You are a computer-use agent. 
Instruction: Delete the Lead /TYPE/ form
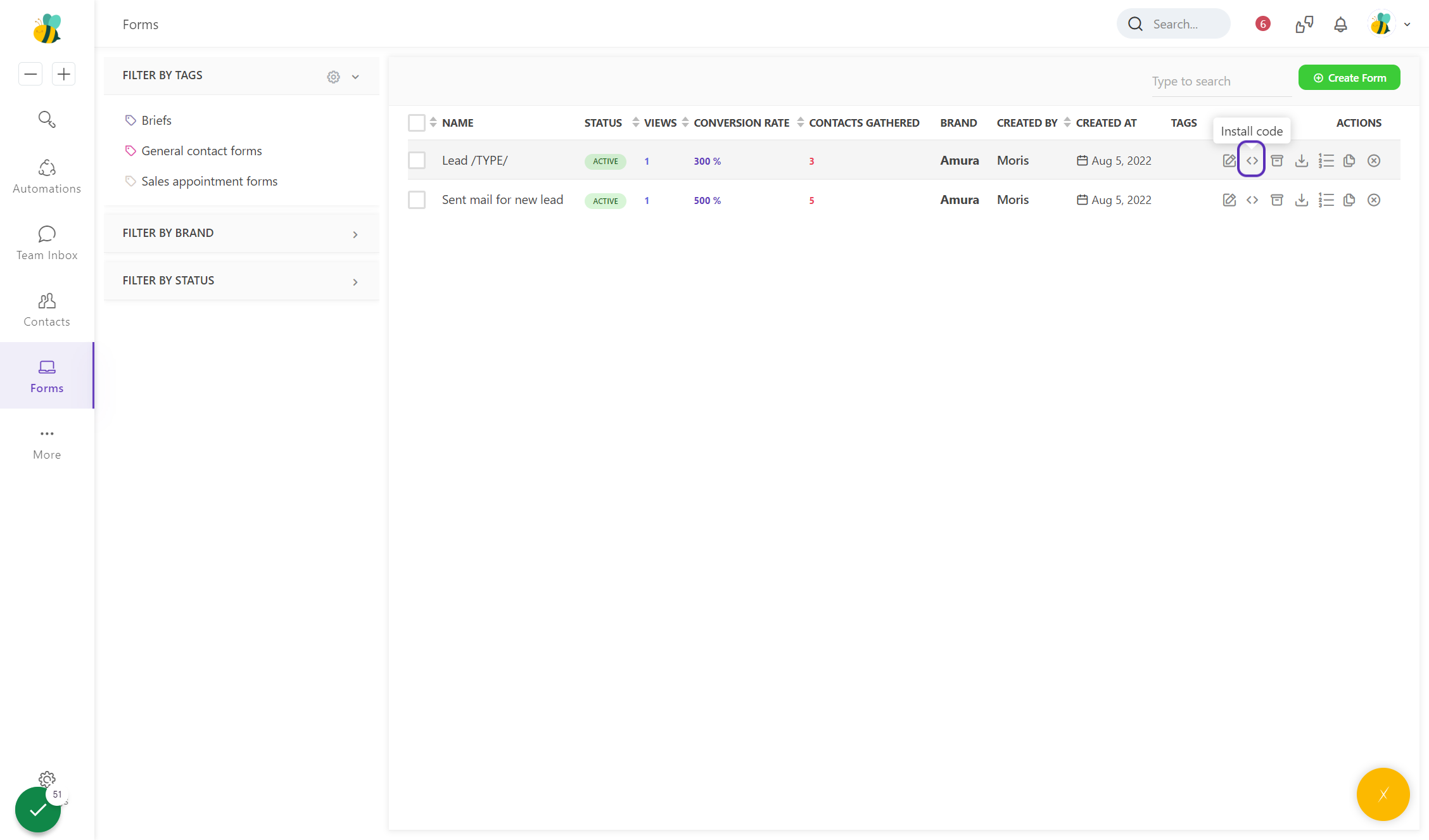click(x=1374, y=161)
